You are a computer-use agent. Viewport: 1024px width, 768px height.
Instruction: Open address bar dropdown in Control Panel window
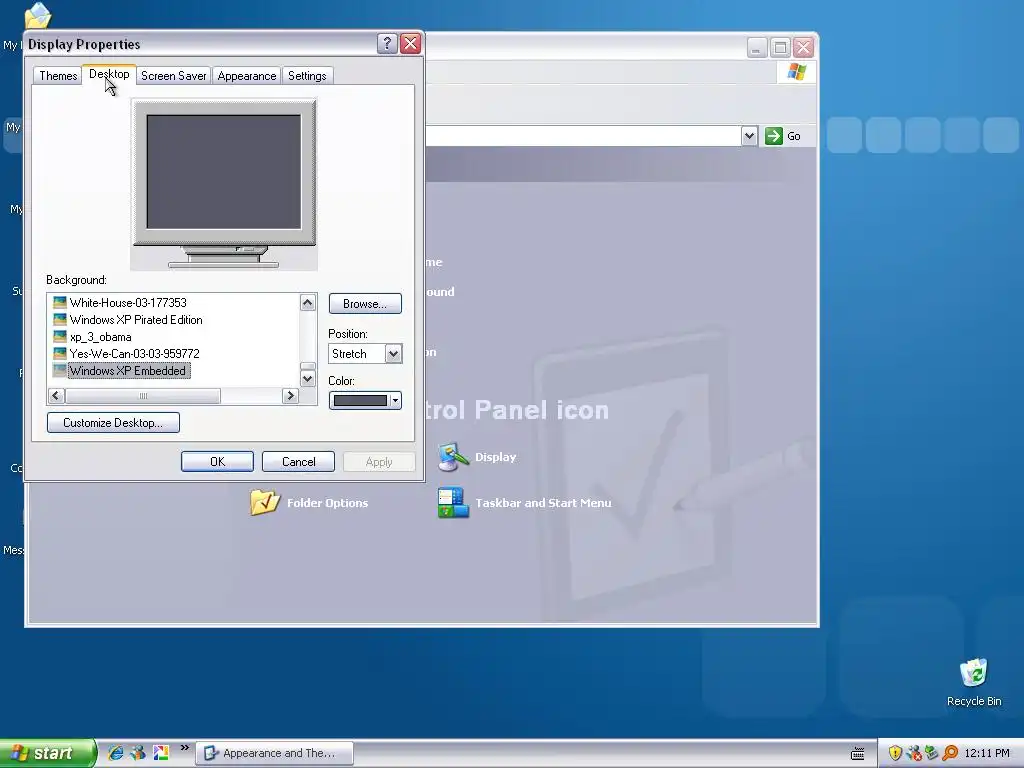750,136
